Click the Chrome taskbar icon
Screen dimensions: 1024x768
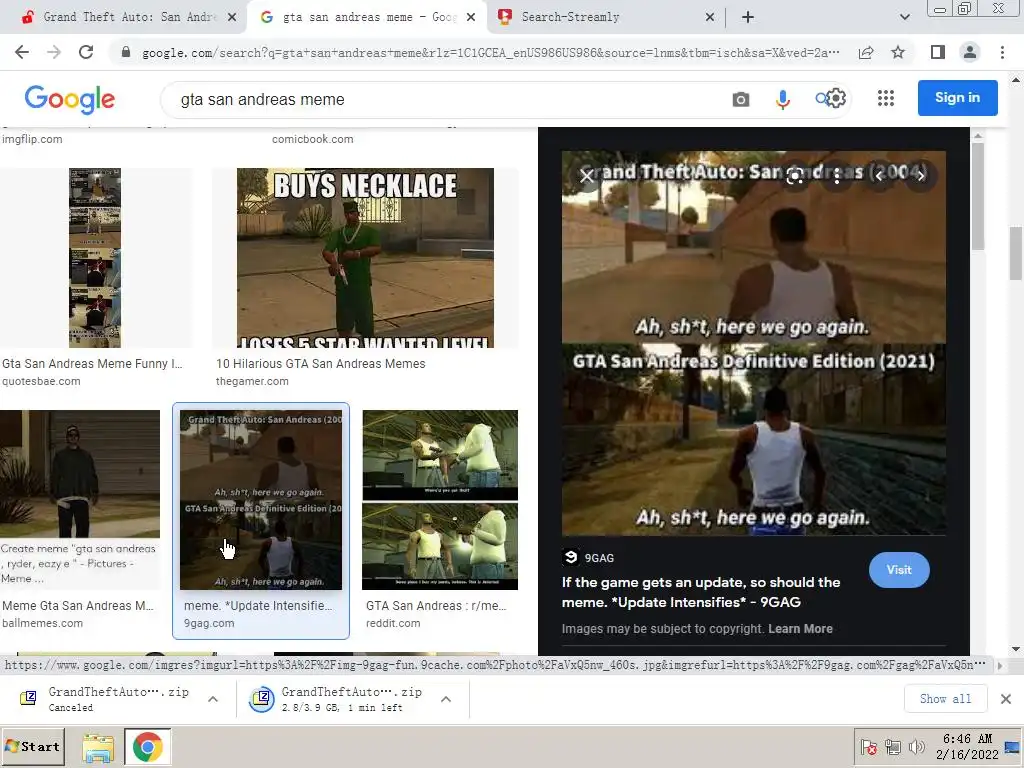(x=148, y=747)
